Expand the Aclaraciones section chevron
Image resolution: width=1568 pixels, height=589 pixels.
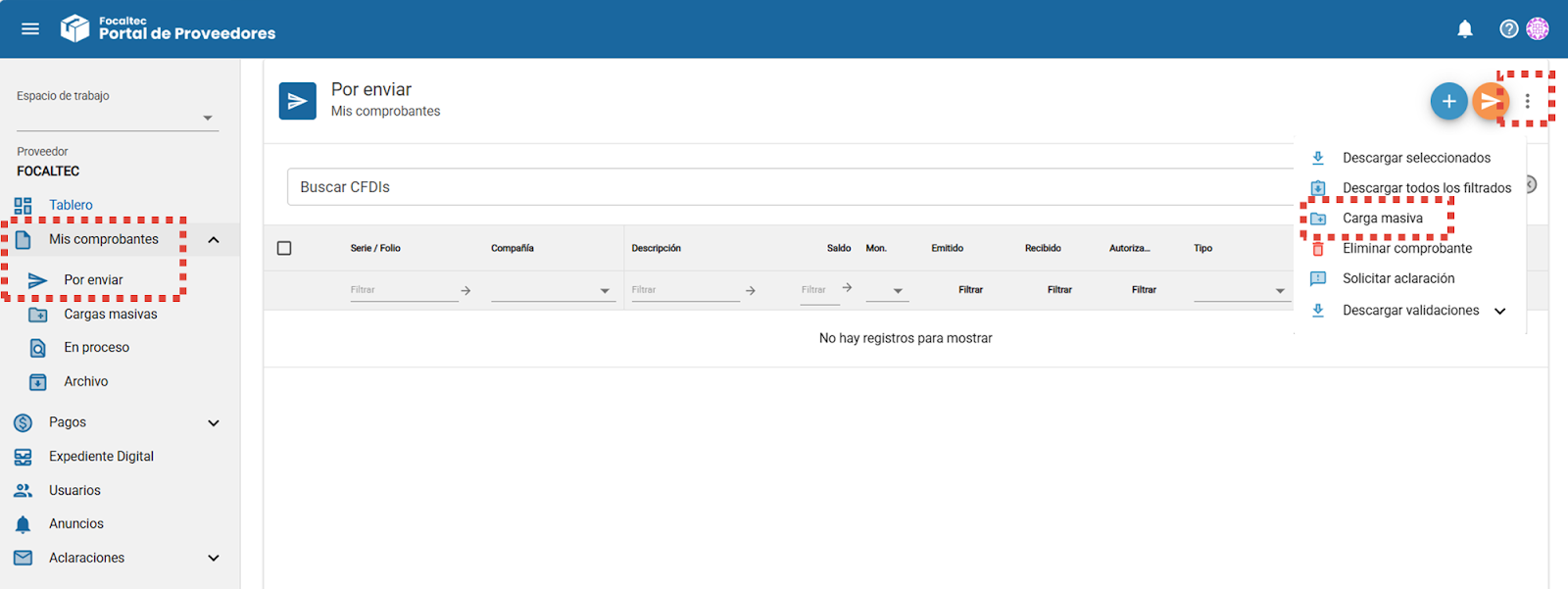pos(214,559)
